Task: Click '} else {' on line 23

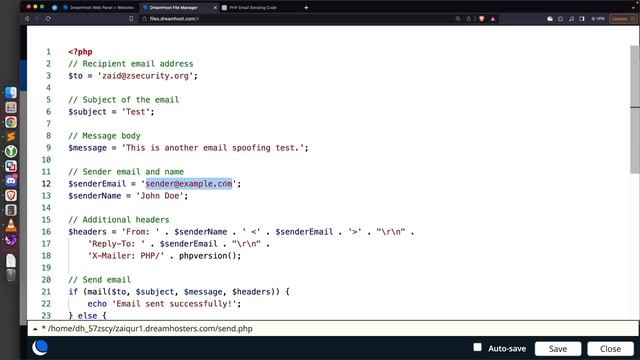Action: pos(87,316)
